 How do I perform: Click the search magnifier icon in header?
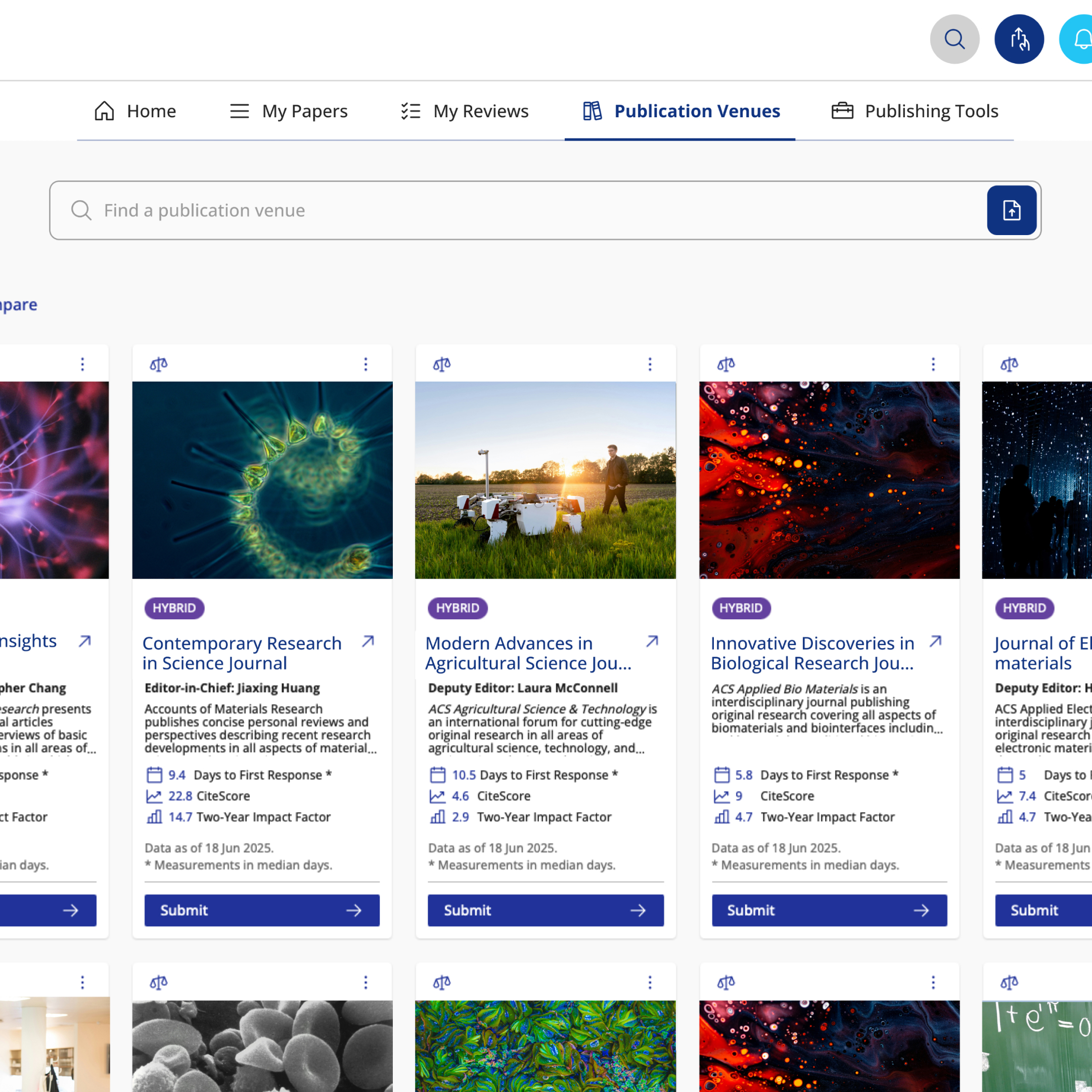point(954,39)
